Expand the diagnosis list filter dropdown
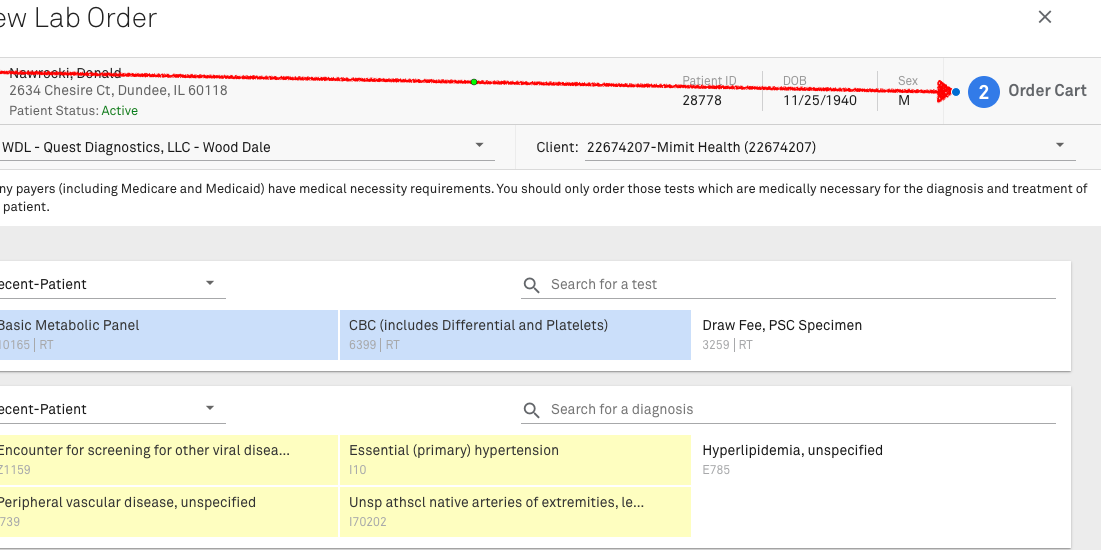The image size is (1101, 550). (210, 409)
